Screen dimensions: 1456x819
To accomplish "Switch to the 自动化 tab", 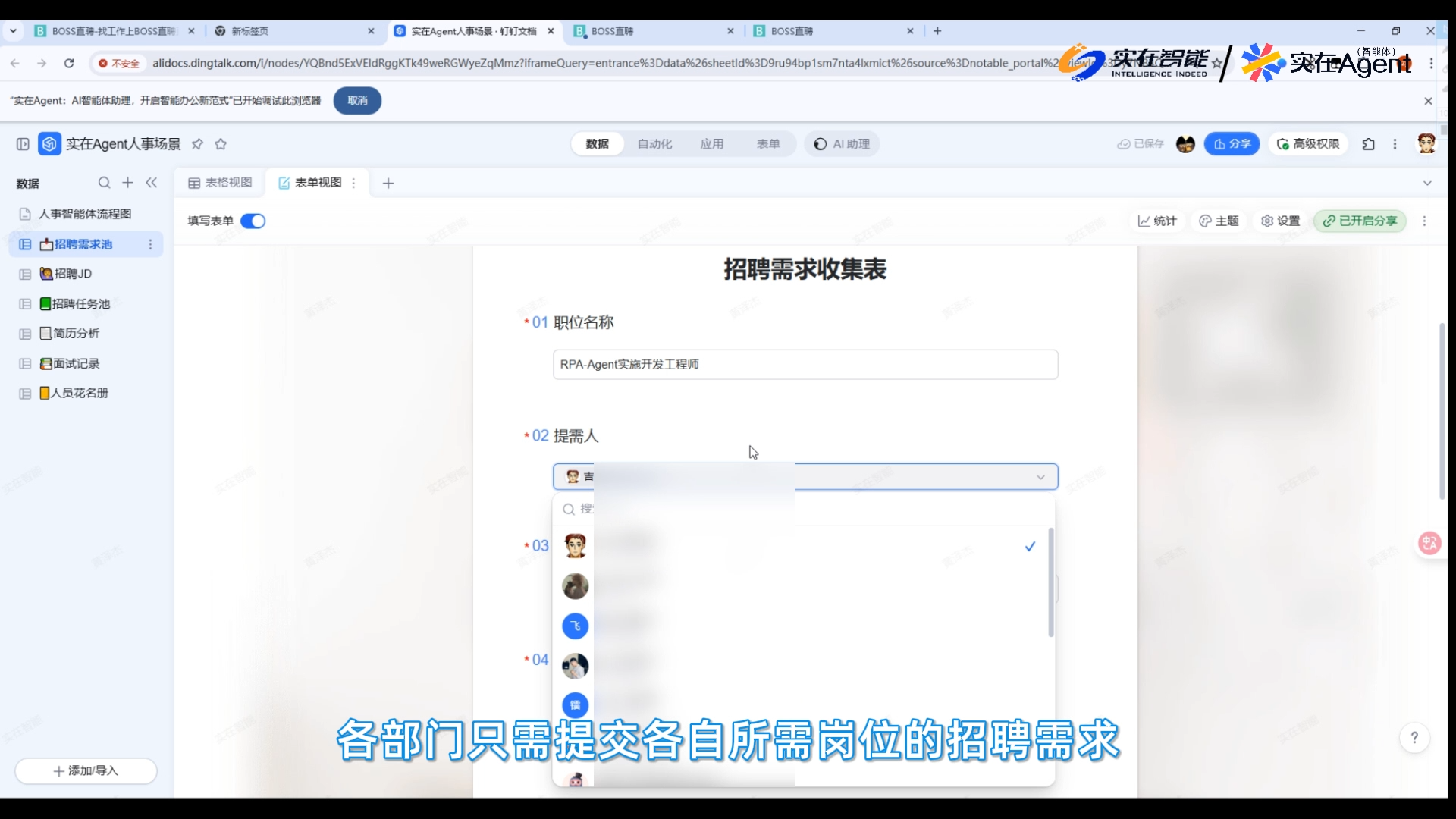I will [x=654, y=144].
